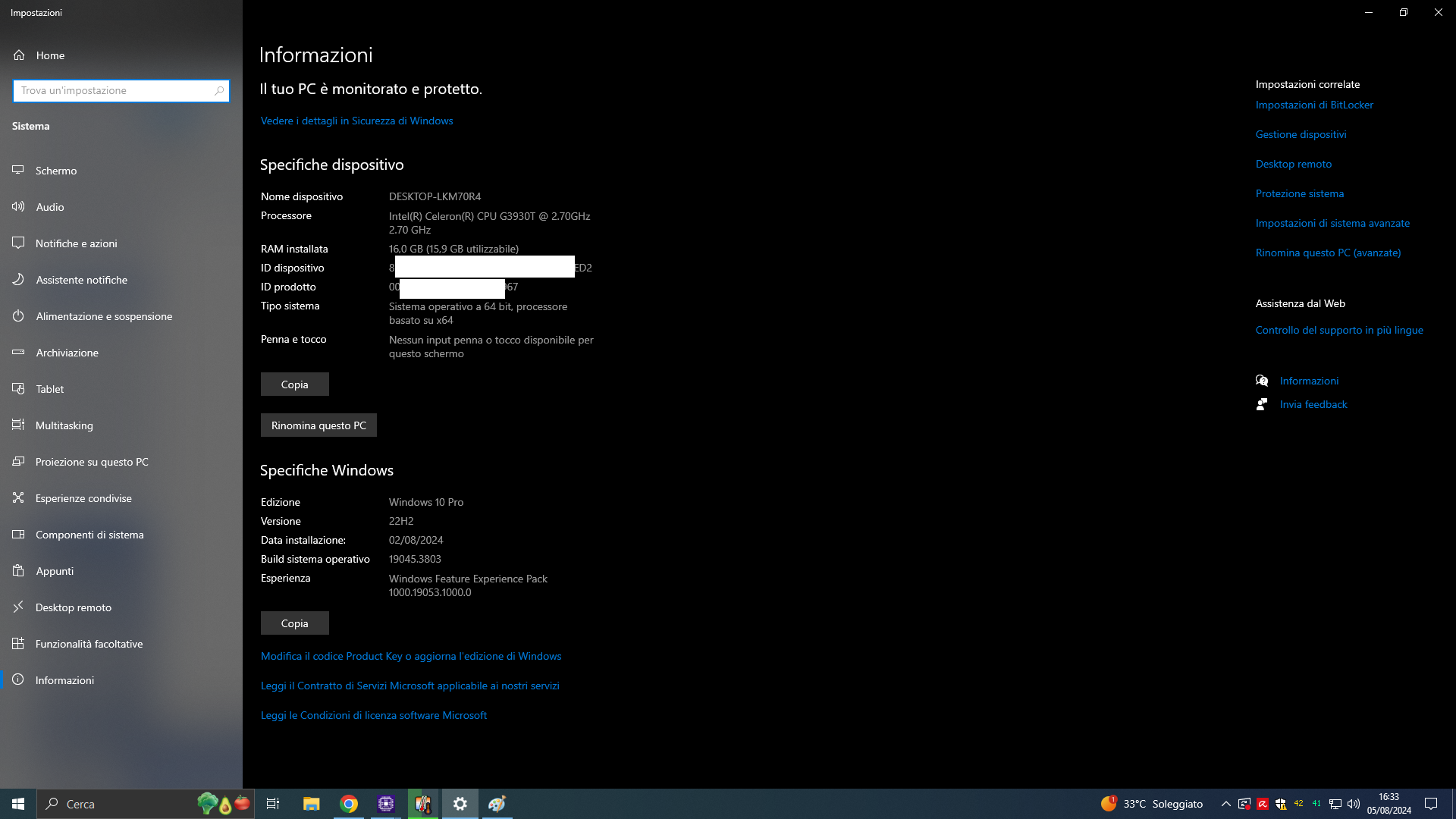Show hidden system tray icons
The width and height of the screenshot is (1456, 819).
pyautogui.click(x=1225, y=804)
